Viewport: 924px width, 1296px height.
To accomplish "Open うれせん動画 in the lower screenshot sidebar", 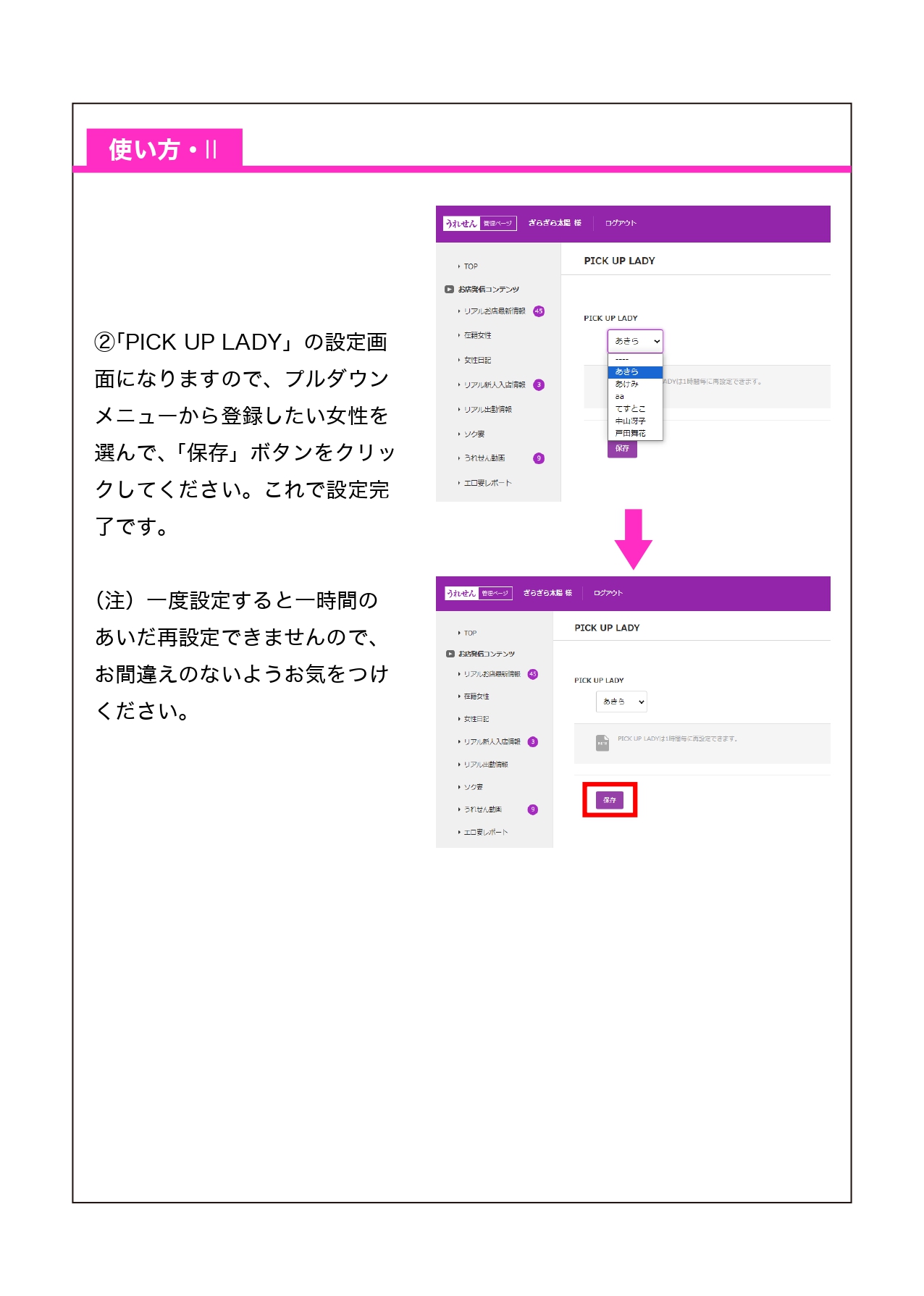I will click(482, 809).
